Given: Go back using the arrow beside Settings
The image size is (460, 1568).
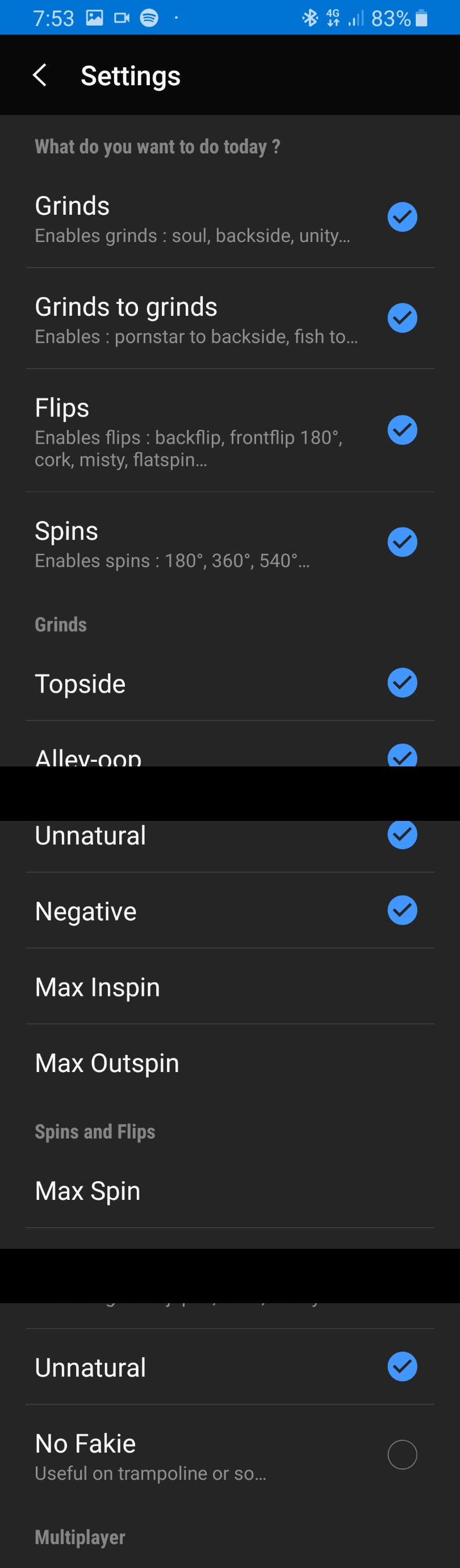Looking at the screenshot, I should click(x=40, y=76).
